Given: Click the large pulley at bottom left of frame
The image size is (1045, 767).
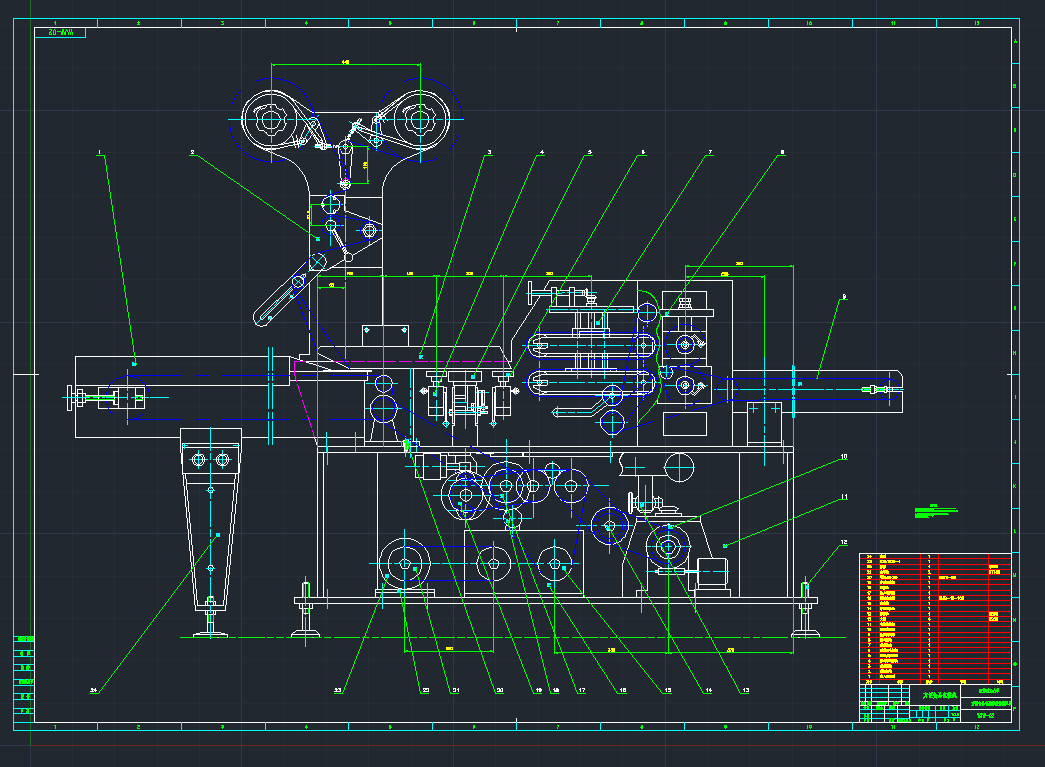Looking at the screenshot, I should pyautogui.click(x=405, y=563).
